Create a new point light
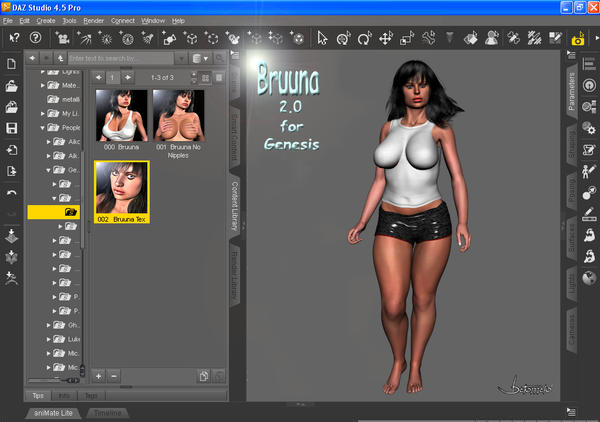This screenshot has width=600, height=422. coord(105,38)
